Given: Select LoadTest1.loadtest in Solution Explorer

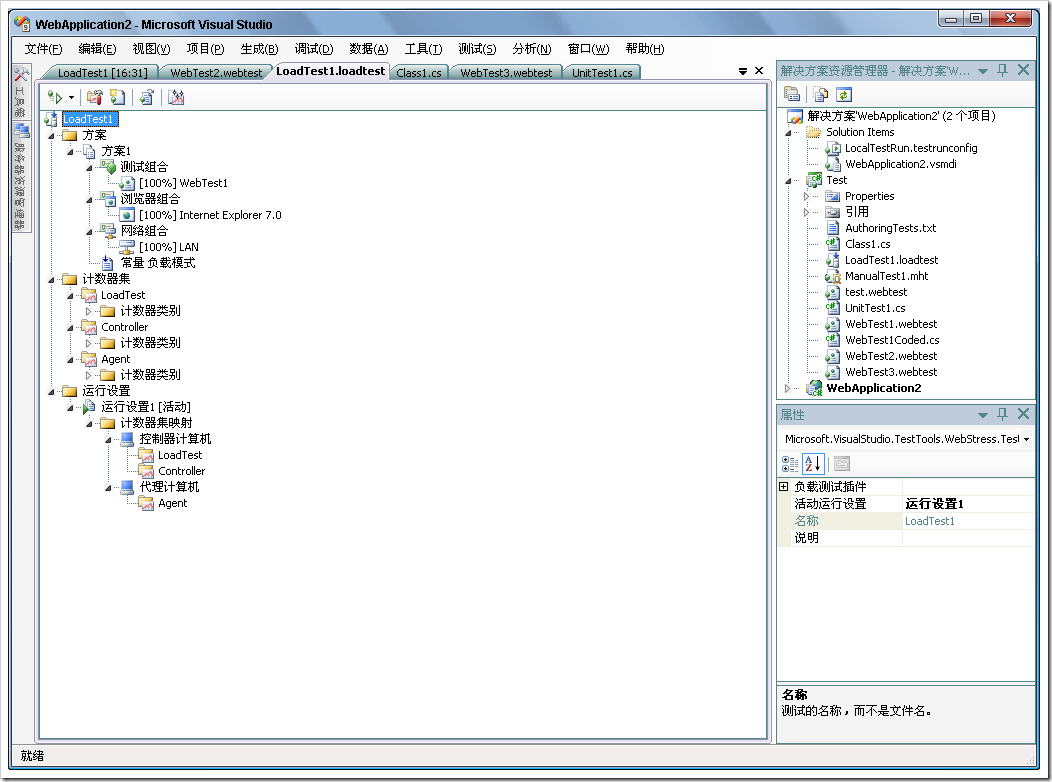Looking at the screenshot, I should (x=891, y=260).
